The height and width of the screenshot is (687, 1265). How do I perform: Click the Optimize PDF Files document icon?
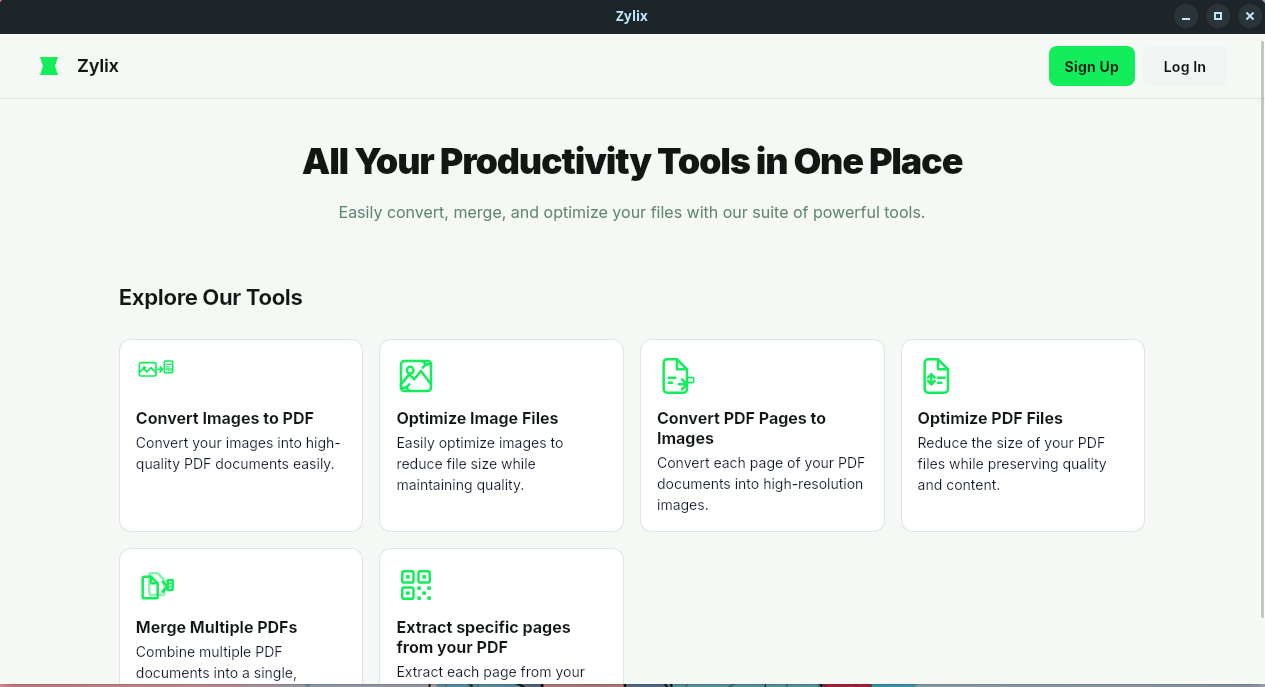tap(936, 376)
